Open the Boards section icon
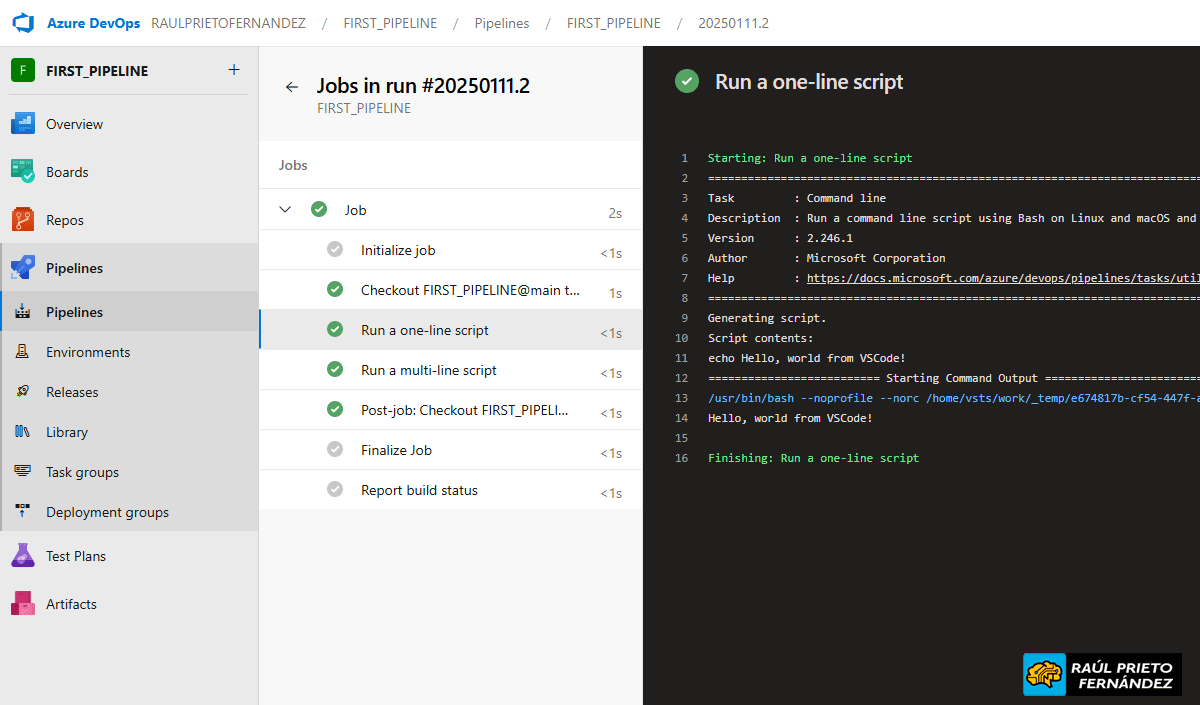Screen dimensions: 1200x705 tap(23, 172)
